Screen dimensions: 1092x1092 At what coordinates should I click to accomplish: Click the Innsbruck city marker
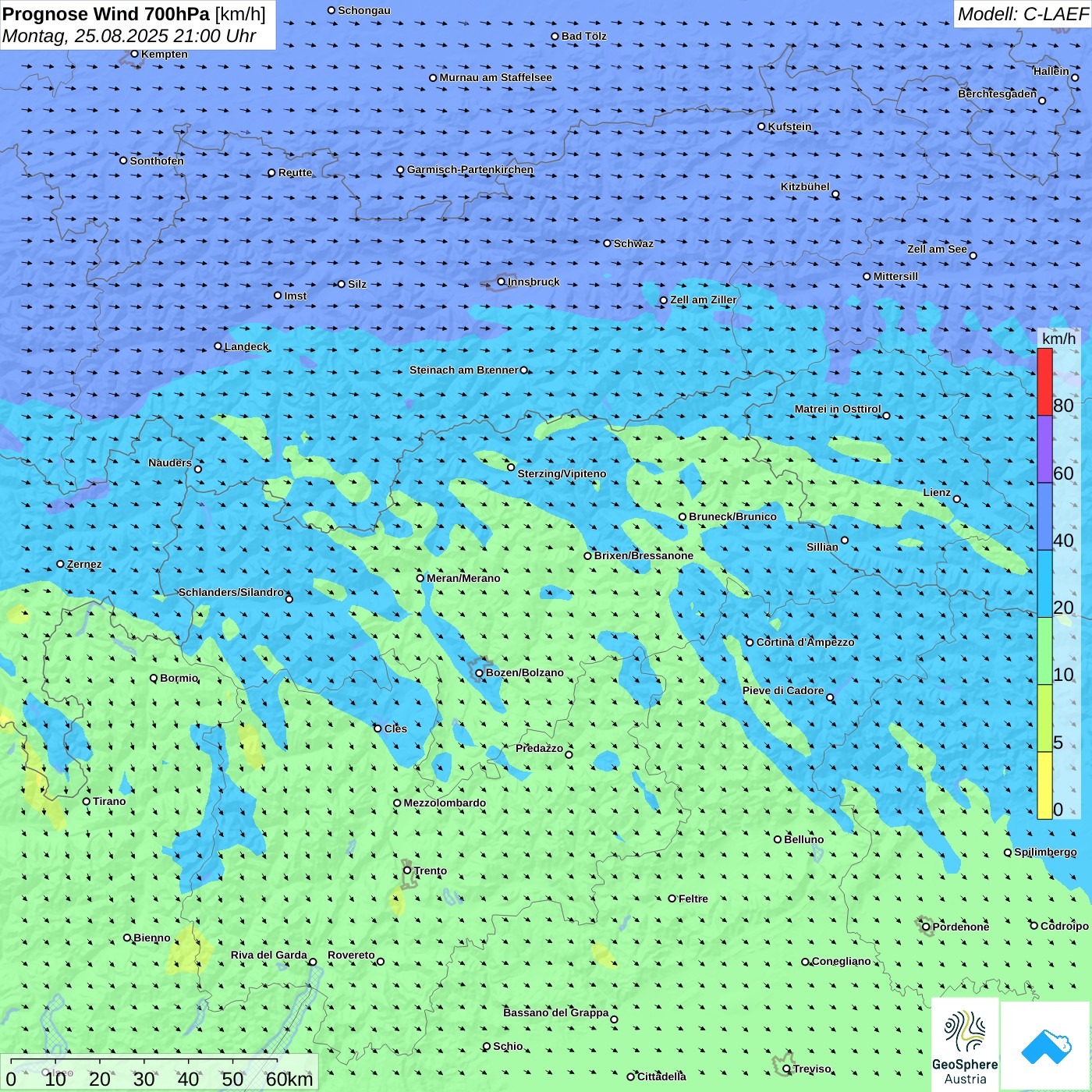(x=502, y=282)
